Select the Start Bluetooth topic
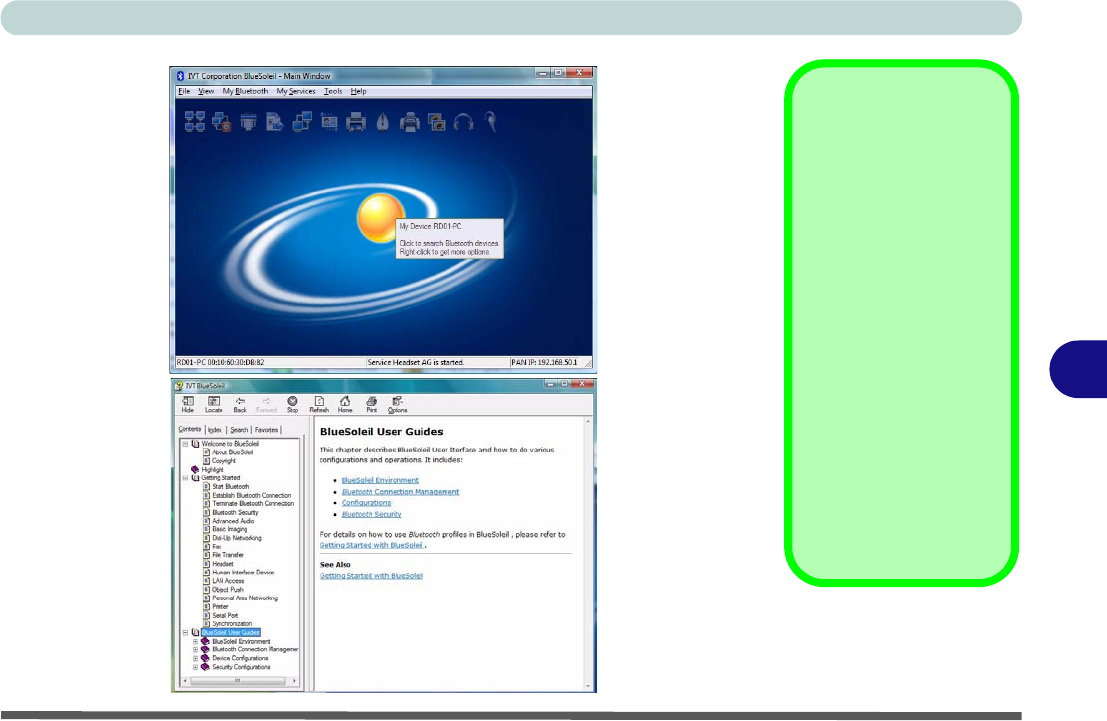Screen dimensions: 1107x721 231,487
